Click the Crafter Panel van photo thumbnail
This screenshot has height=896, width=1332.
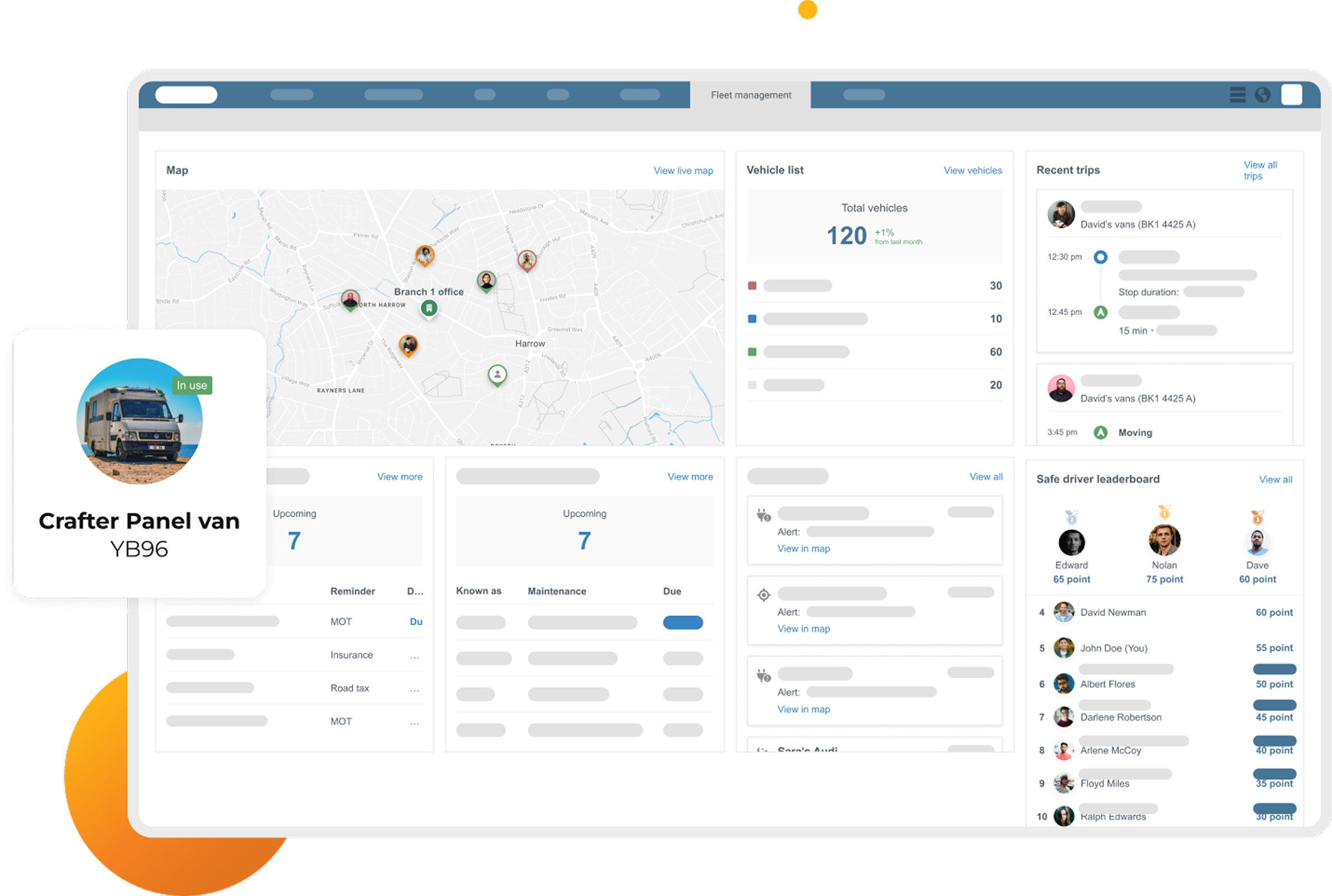[139, 421]
